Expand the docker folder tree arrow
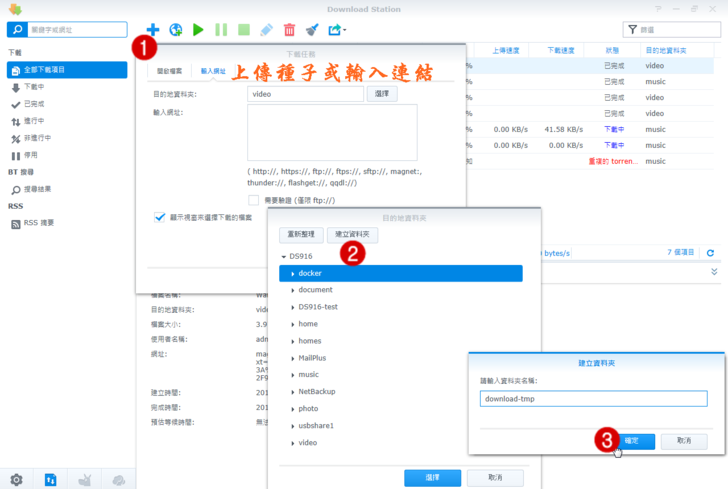The image size is (728, 489). pos(292,273)
